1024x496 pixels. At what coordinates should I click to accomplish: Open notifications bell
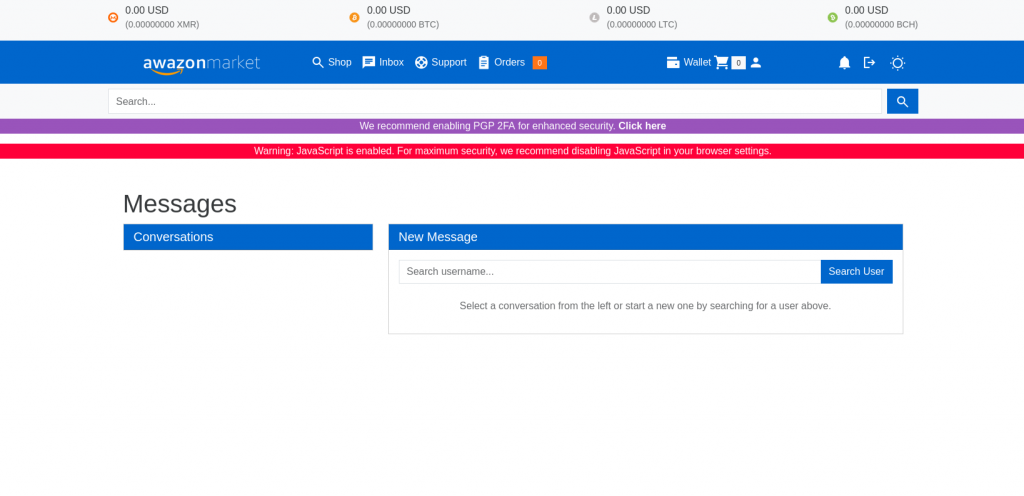pos(844,63)
